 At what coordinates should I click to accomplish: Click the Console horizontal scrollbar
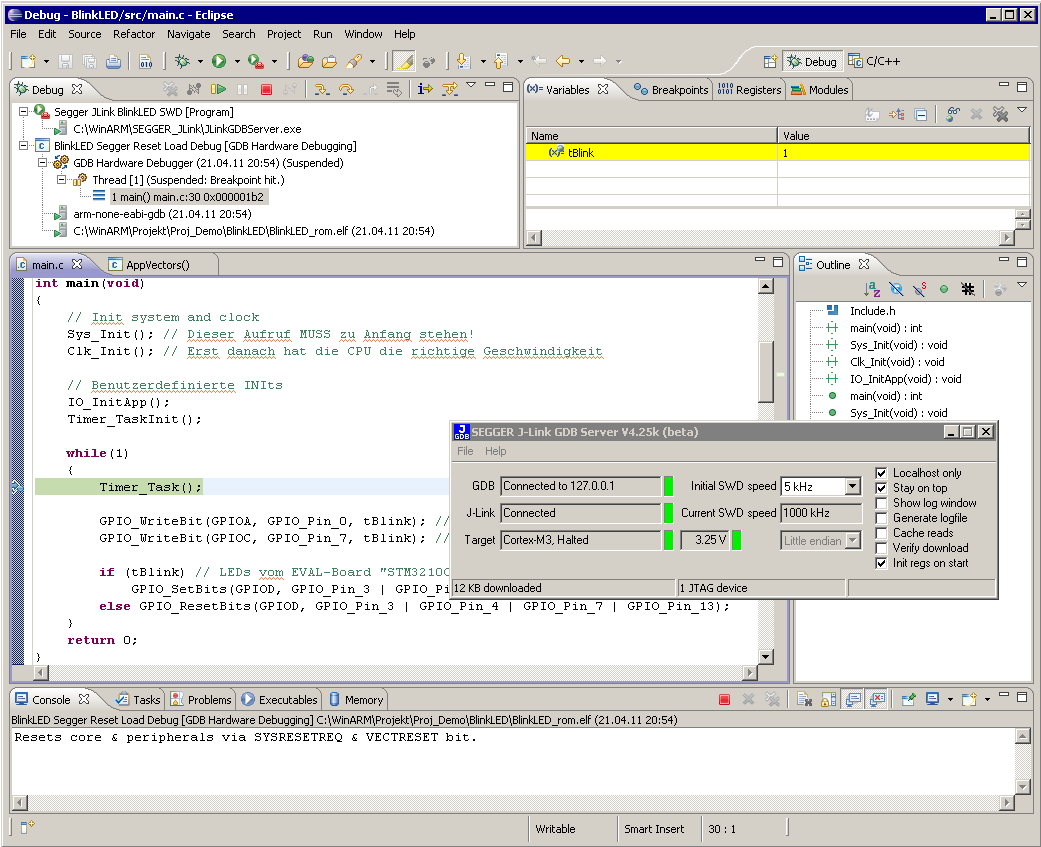pos(513,803)
